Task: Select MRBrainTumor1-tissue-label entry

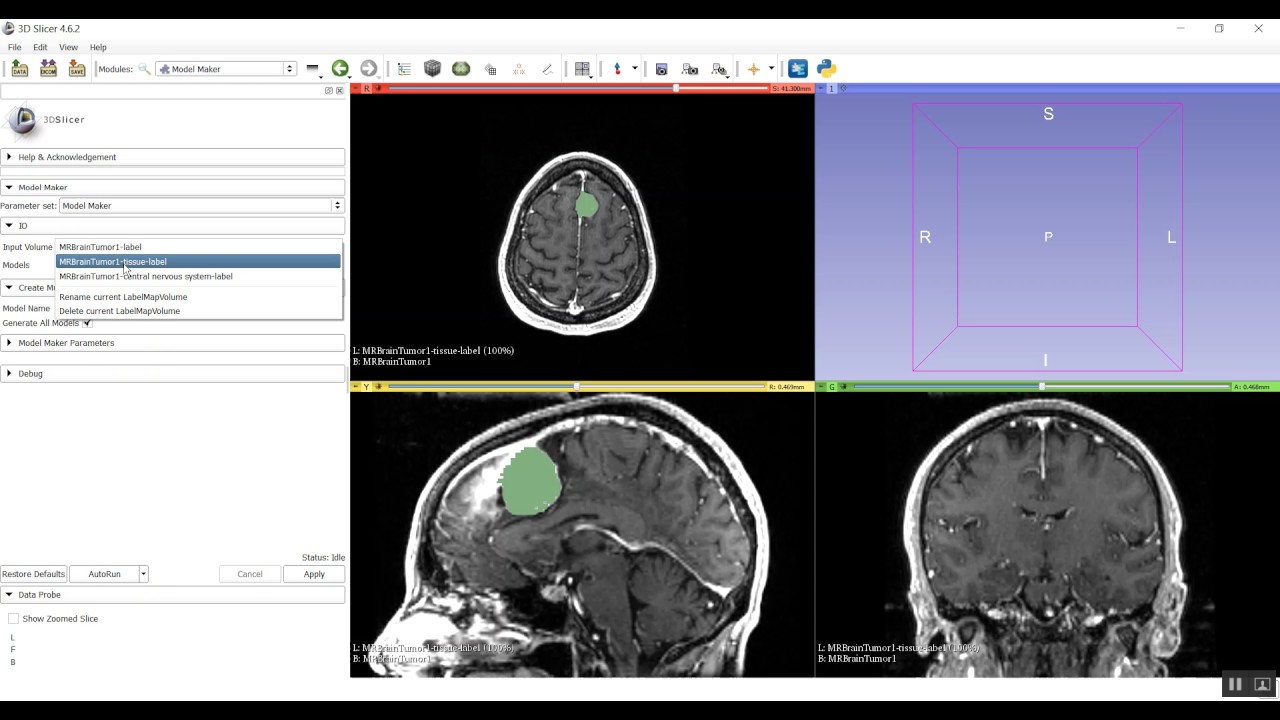Action: coord(198,262)
